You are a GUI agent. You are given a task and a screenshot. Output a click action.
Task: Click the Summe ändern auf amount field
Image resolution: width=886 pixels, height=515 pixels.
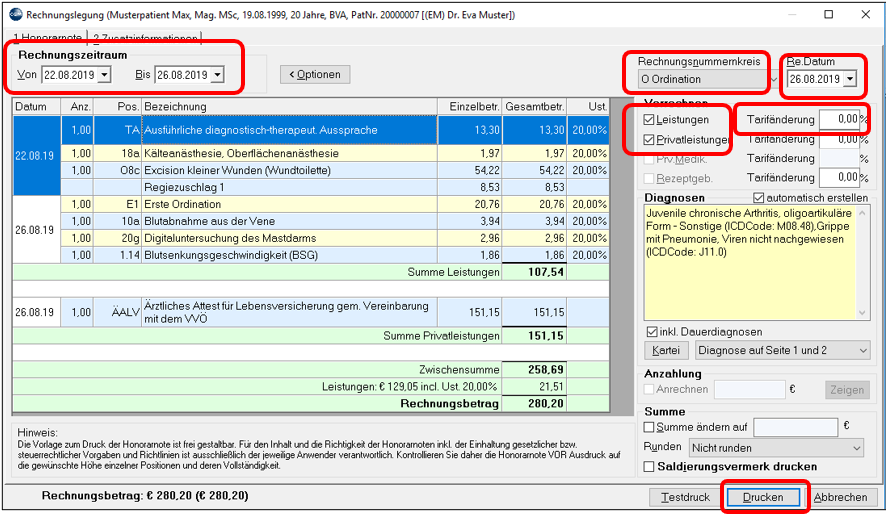(x=796, y=427)
